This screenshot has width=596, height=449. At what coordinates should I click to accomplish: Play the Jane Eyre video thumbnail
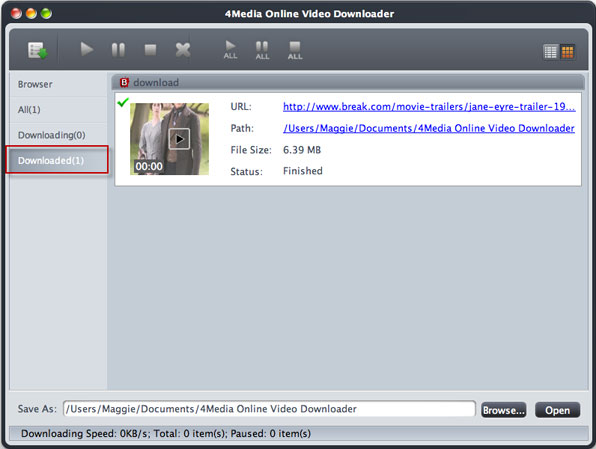[179, 139]
